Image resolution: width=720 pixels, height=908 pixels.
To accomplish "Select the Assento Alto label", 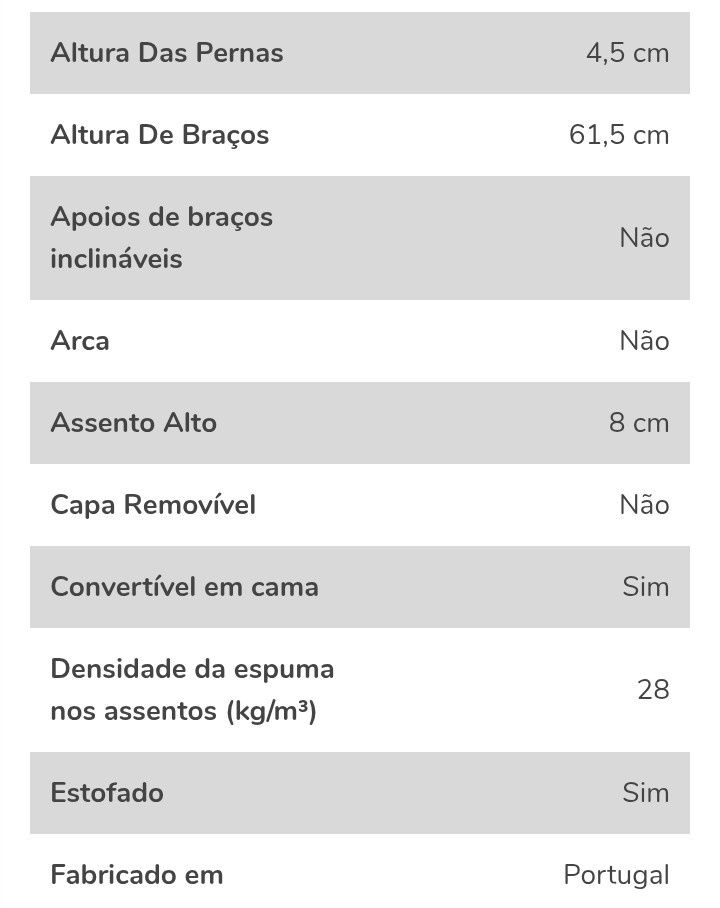I will tap(134, 423).
